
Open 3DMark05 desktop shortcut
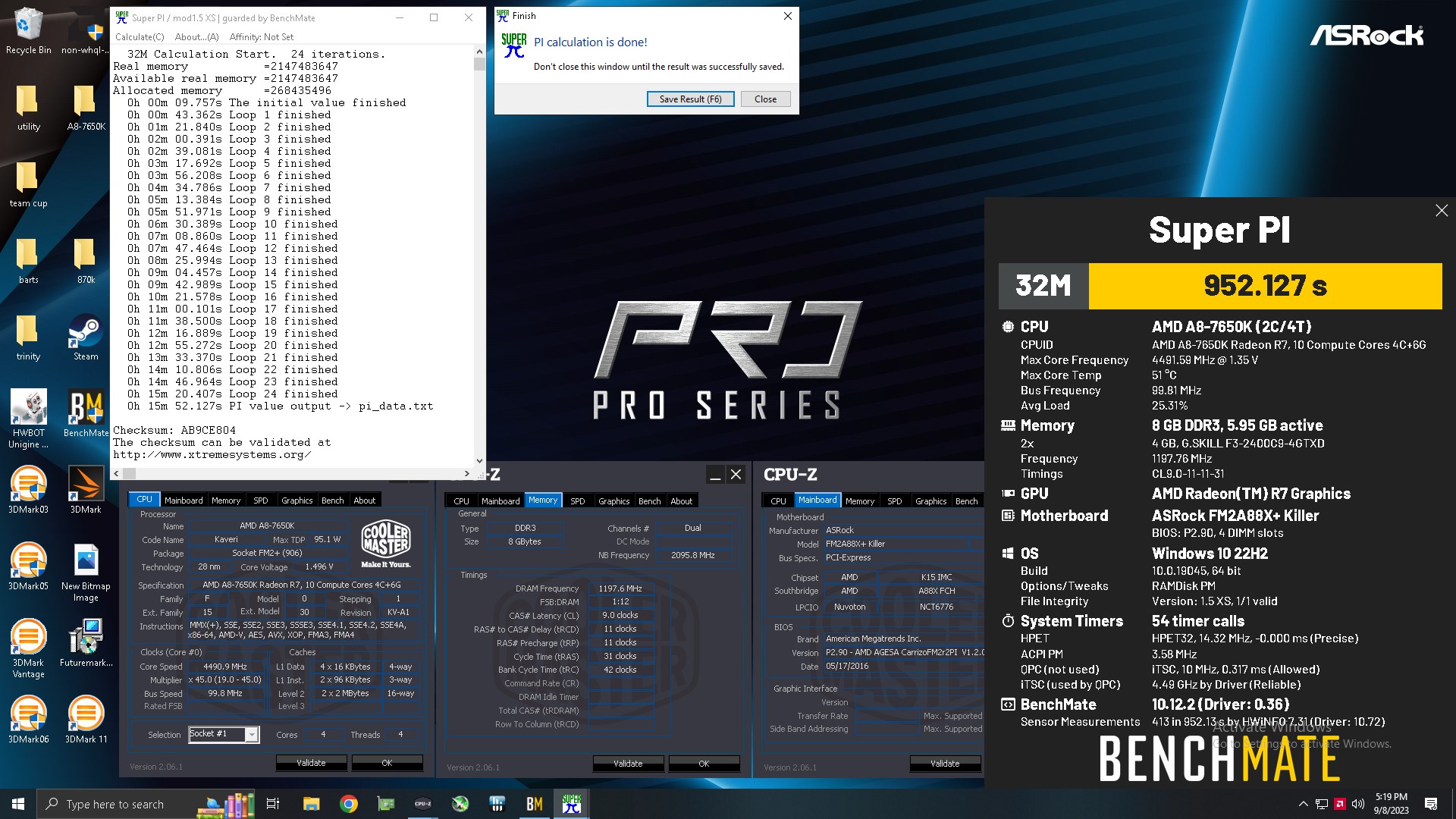tap(29, 567)
